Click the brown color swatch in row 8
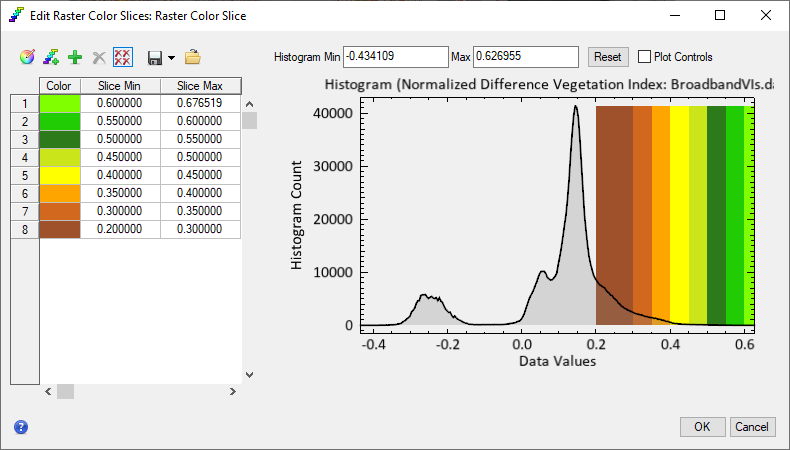This screenshot has width=790, height=450. tap(59, 229)
